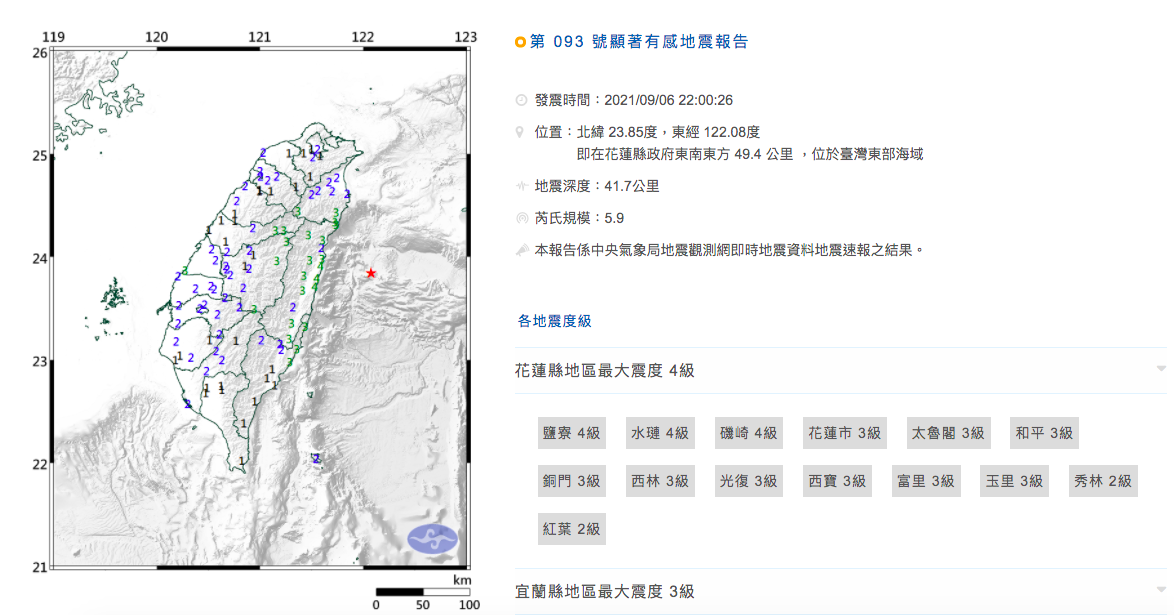Screen dimensions: 1174x615
Task: Click the Central Weather Bureau logo on map
Action: [432, 539]
